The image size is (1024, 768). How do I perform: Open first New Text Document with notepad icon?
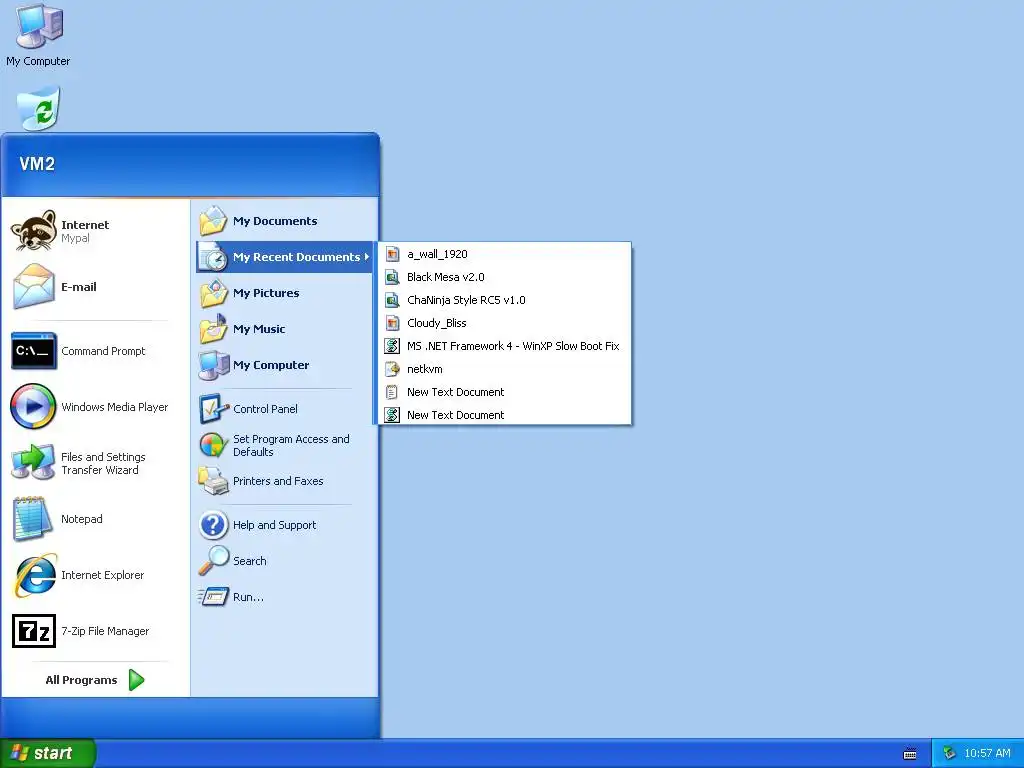tap(504, 392)
